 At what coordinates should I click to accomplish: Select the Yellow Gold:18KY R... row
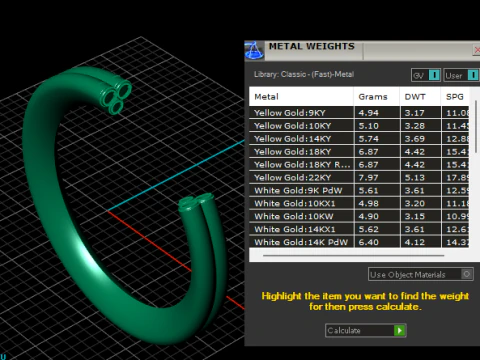(x=359, y=165)
